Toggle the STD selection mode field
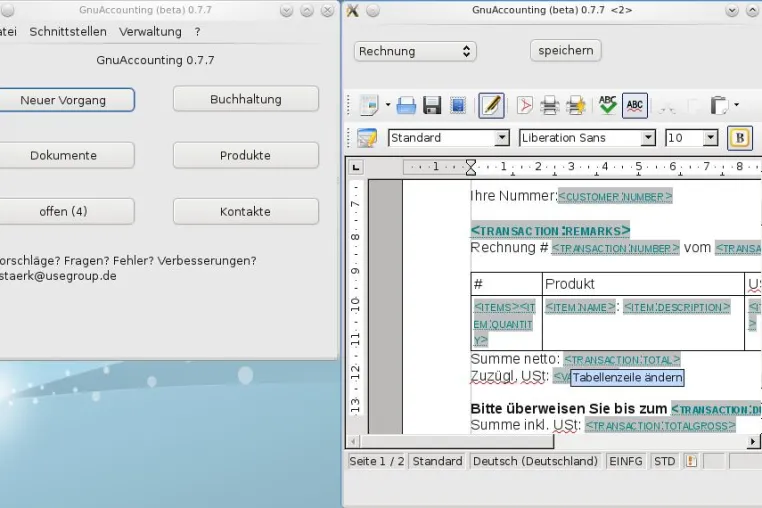762x508 pixels. pyautogui.click(x=664, y=461)
